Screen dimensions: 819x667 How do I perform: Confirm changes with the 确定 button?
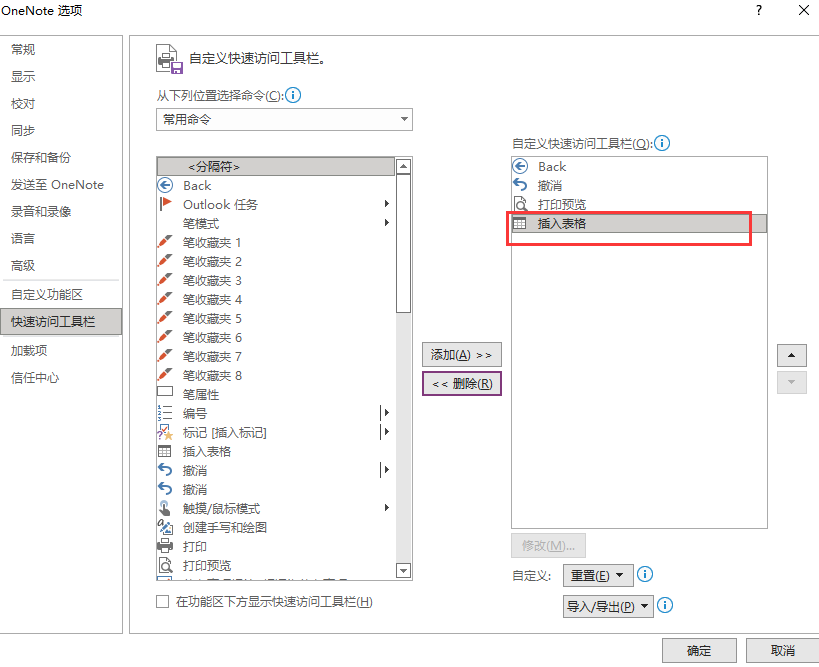point(698,650)
